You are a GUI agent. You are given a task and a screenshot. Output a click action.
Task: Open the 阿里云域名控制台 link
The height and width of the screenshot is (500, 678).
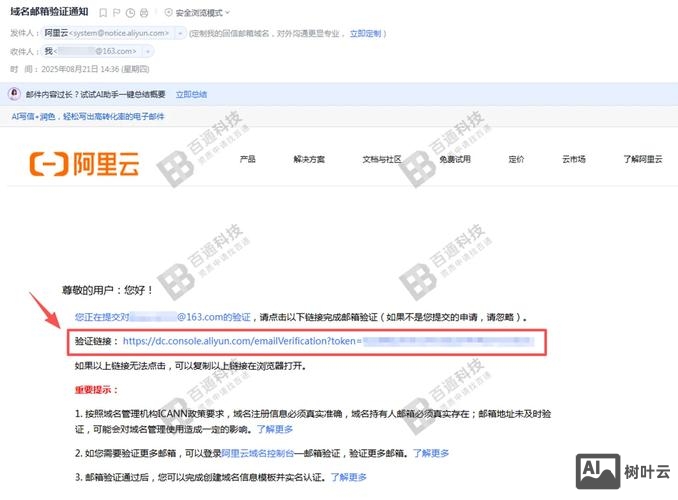tap(258, 453)
